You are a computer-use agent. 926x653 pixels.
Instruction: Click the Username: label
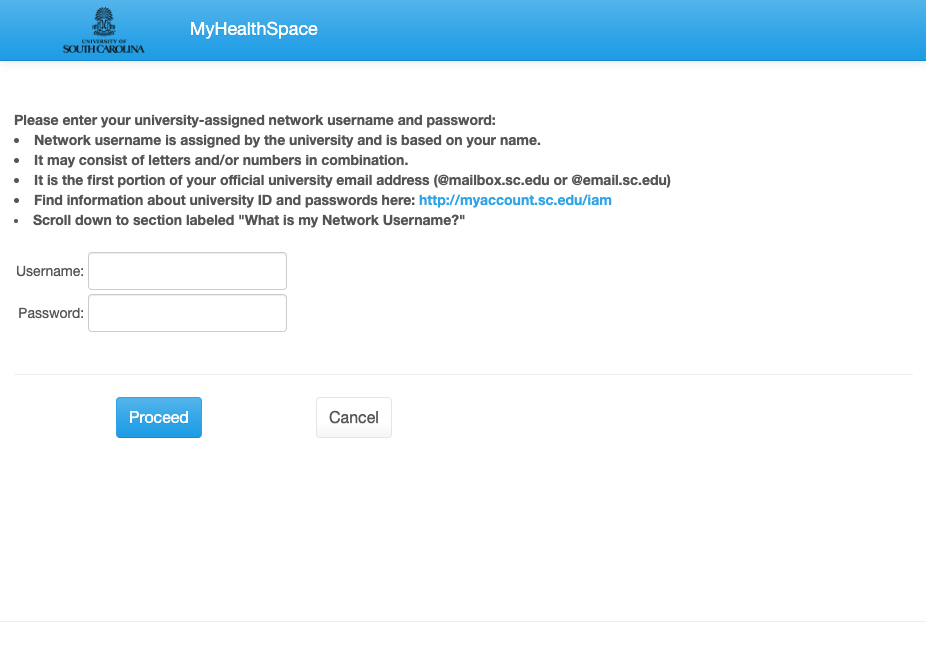(x=50, y=271)
